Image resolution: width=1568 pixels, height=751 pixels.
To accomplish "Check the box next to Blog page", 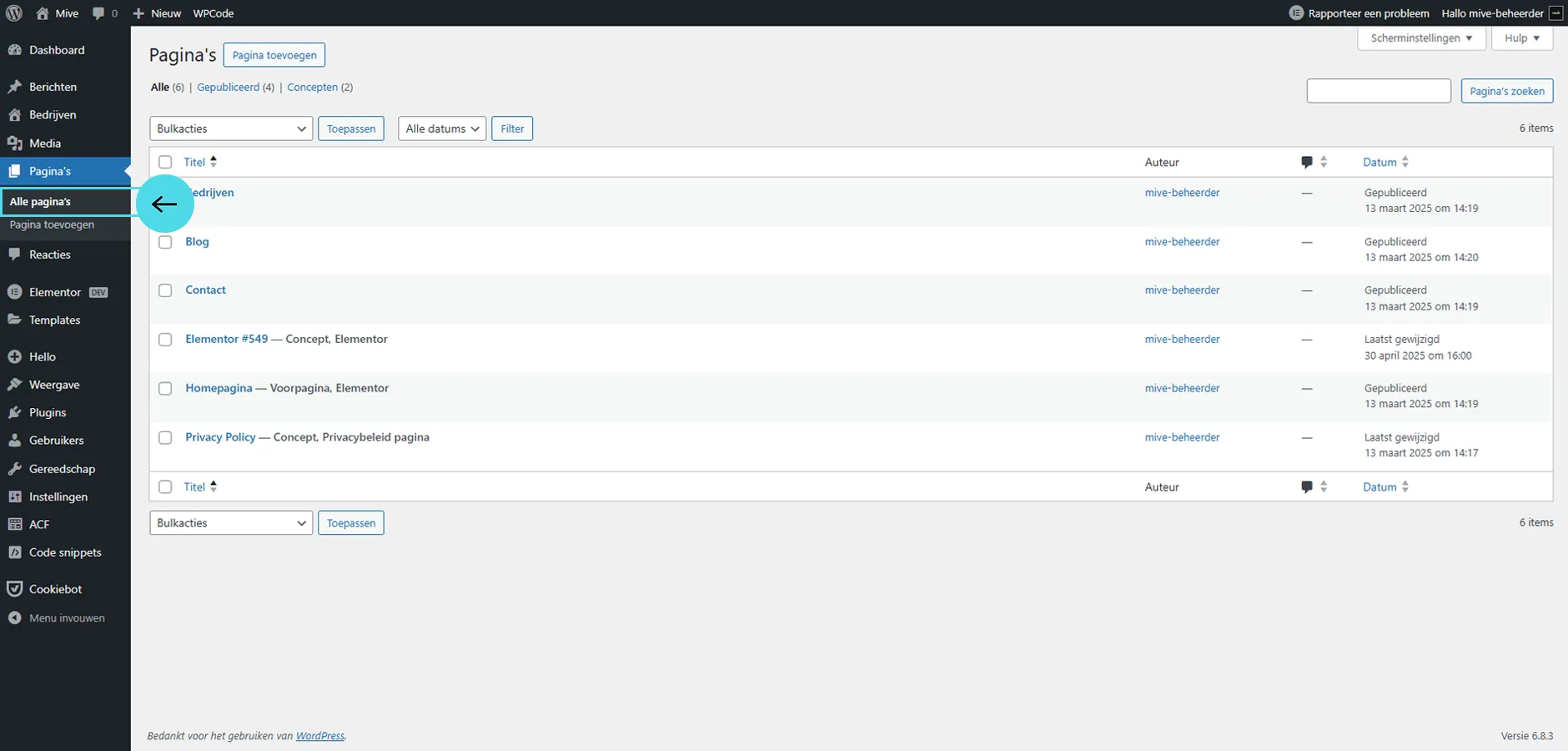I will [165, 242].
